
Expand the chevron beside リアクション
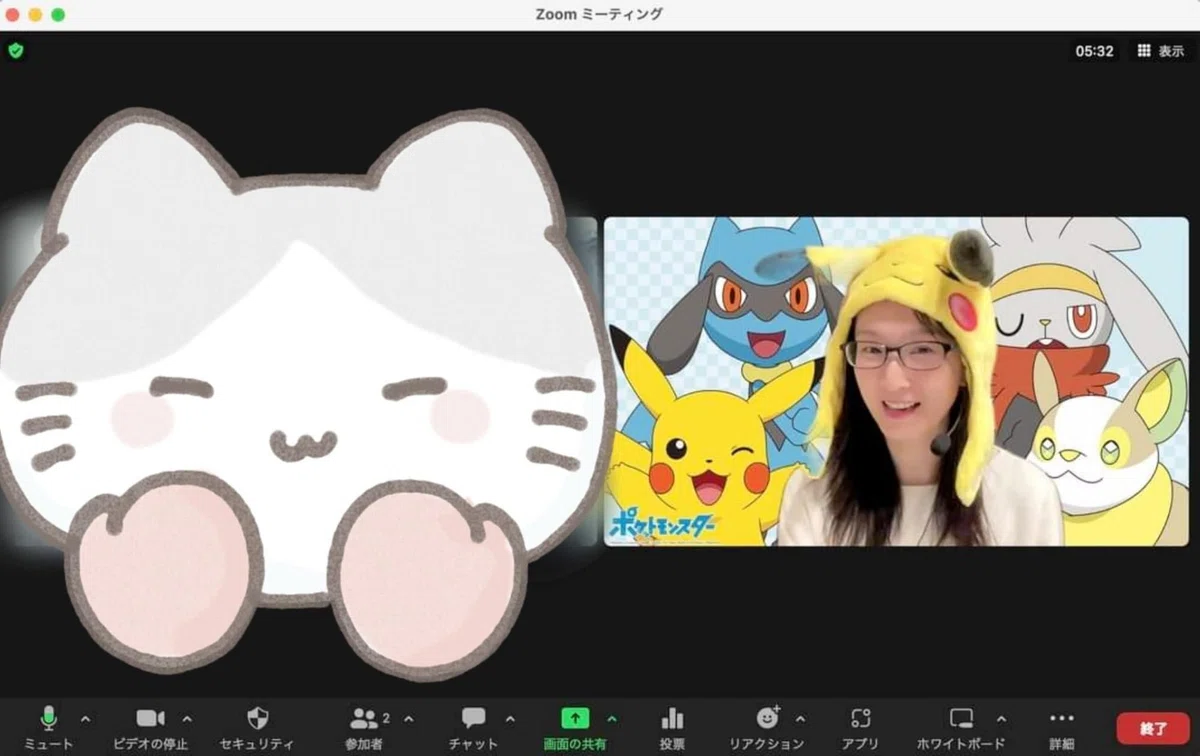[800, 719]
